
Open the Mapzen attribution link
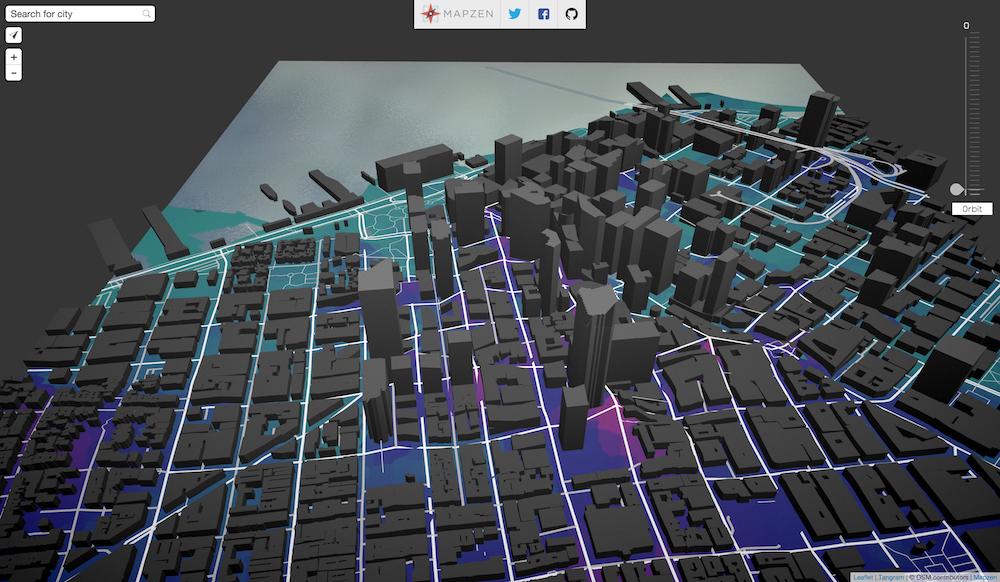[985, 577]
